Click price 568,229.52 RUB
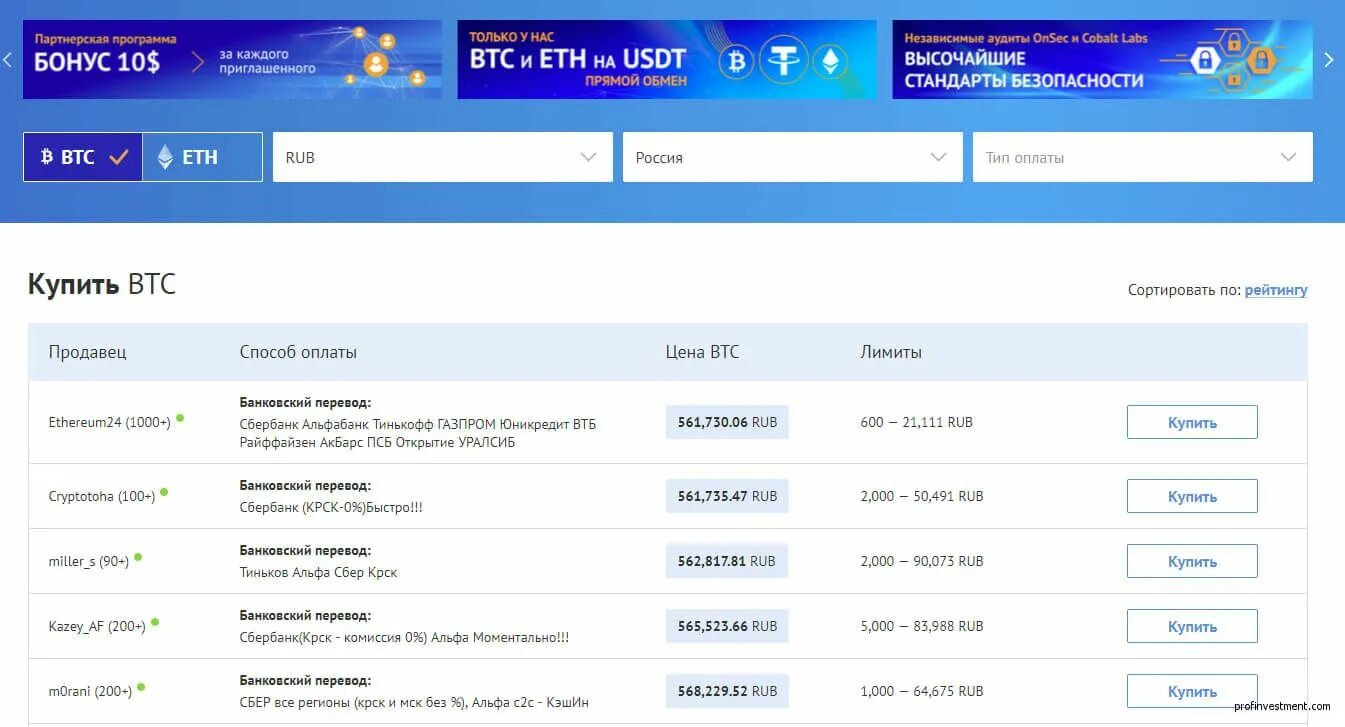1345x727 pixels. 727,691
